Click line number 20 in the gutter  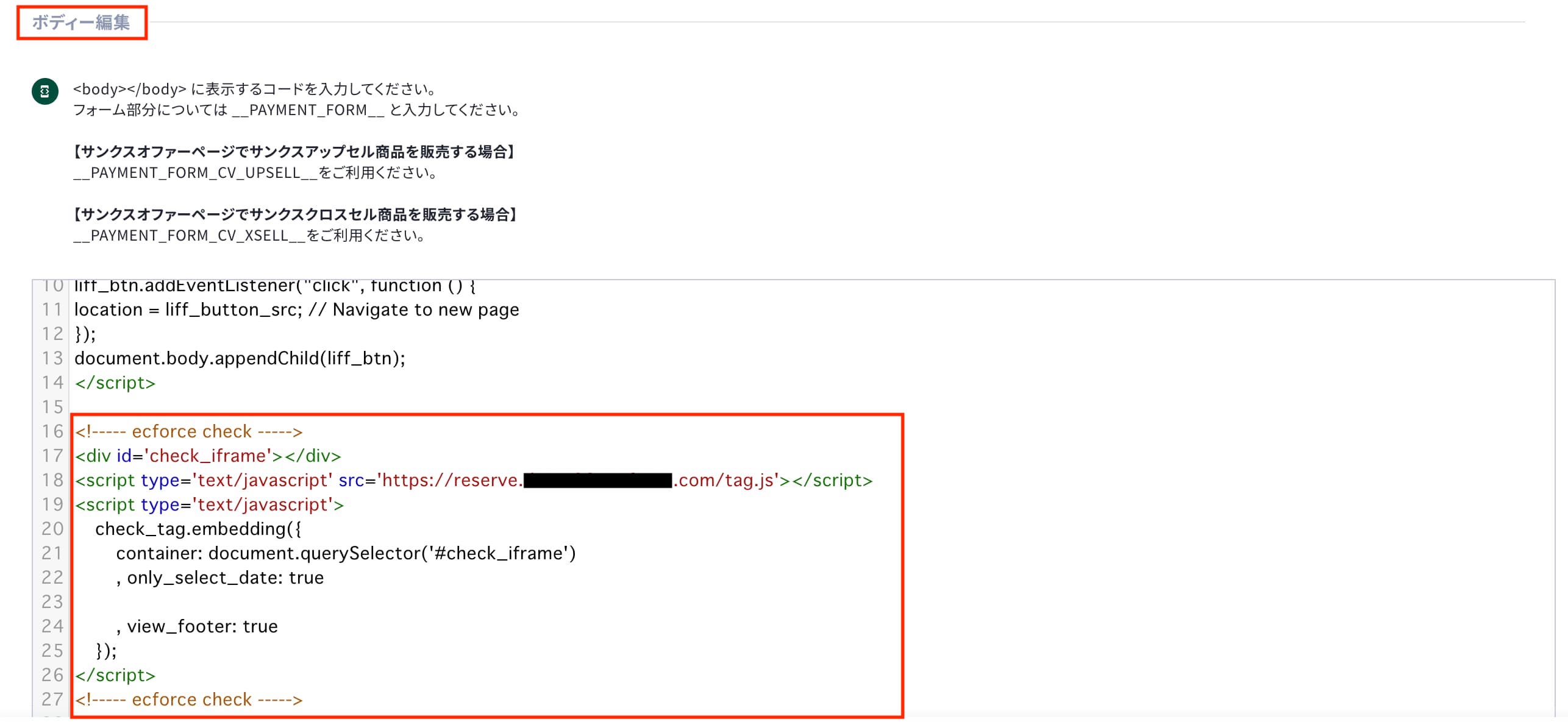(52, 529)
